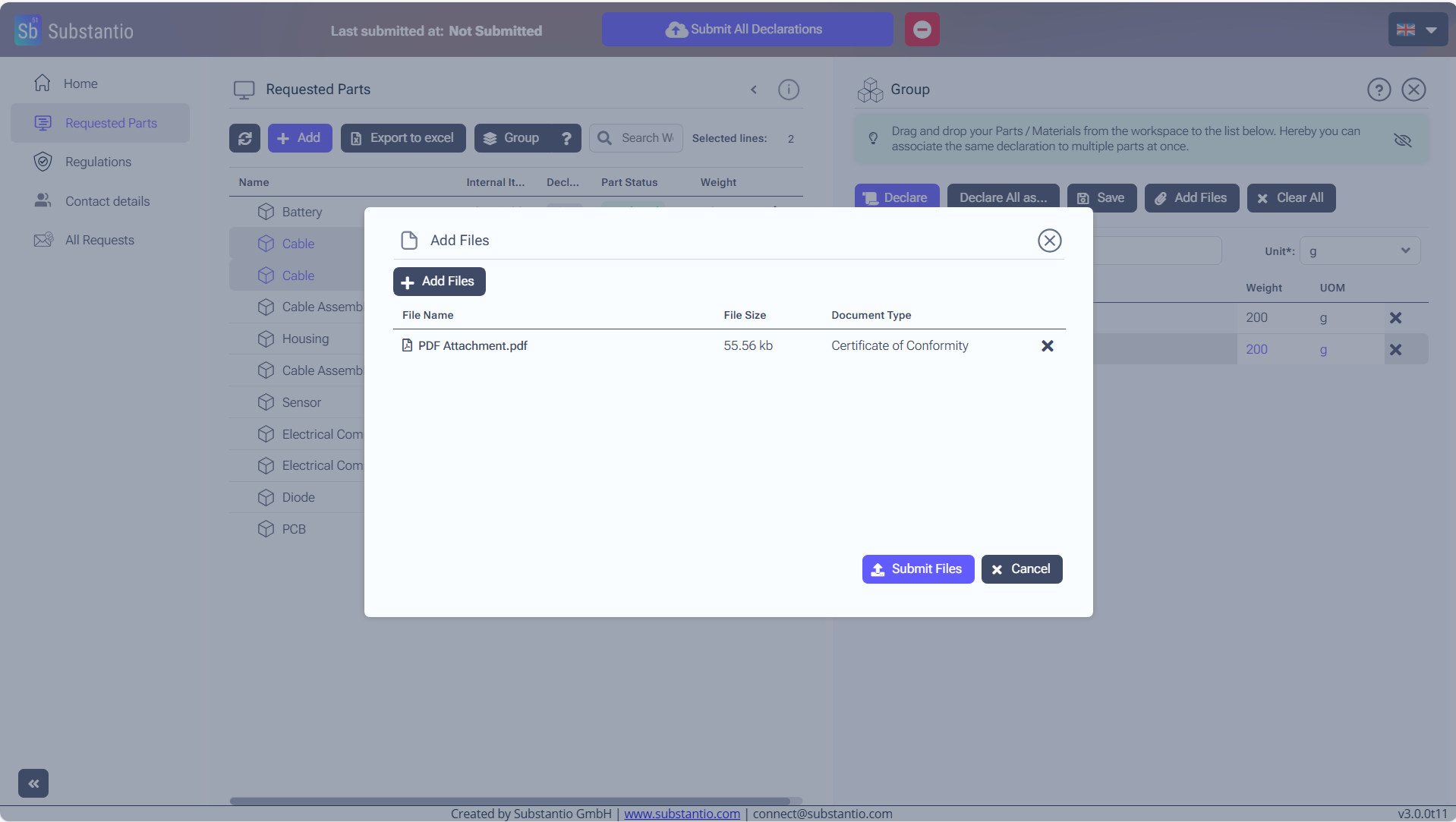This screenshot has width=1456, height=822.
Task: Open the language flag dropdown
Action: pyautogui.click(x=1417, y=30)
